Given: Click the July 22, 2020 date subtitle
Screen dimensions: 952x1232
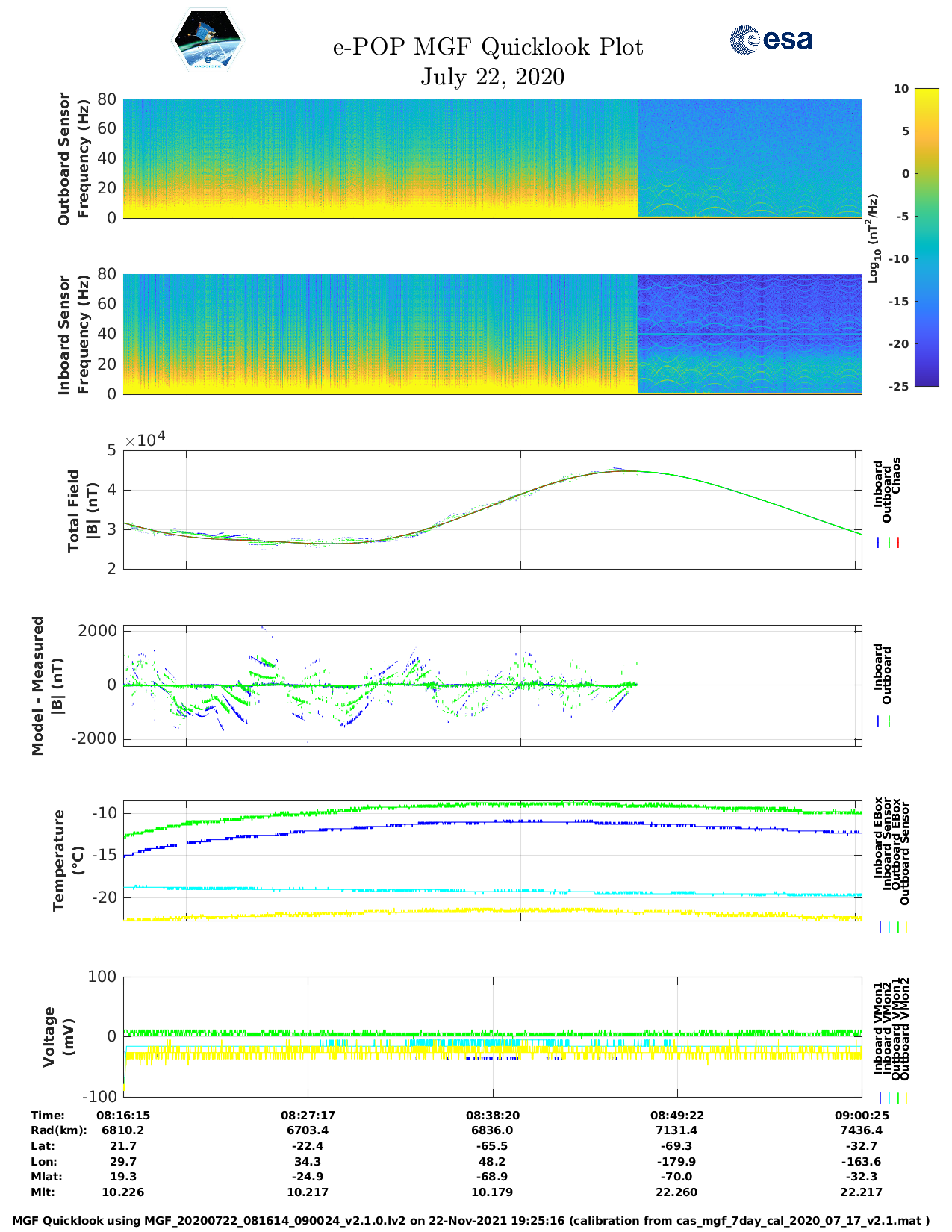Looking at the screenshot, I should 492,77.
